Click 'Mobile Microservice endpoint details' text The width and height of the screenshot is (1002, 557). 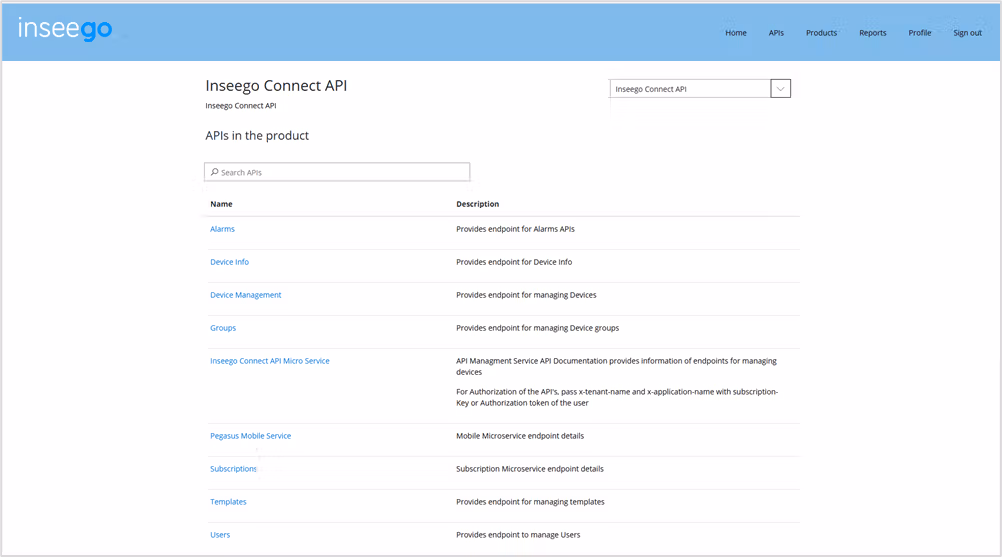pyautogui.click(x=520, y=436)
